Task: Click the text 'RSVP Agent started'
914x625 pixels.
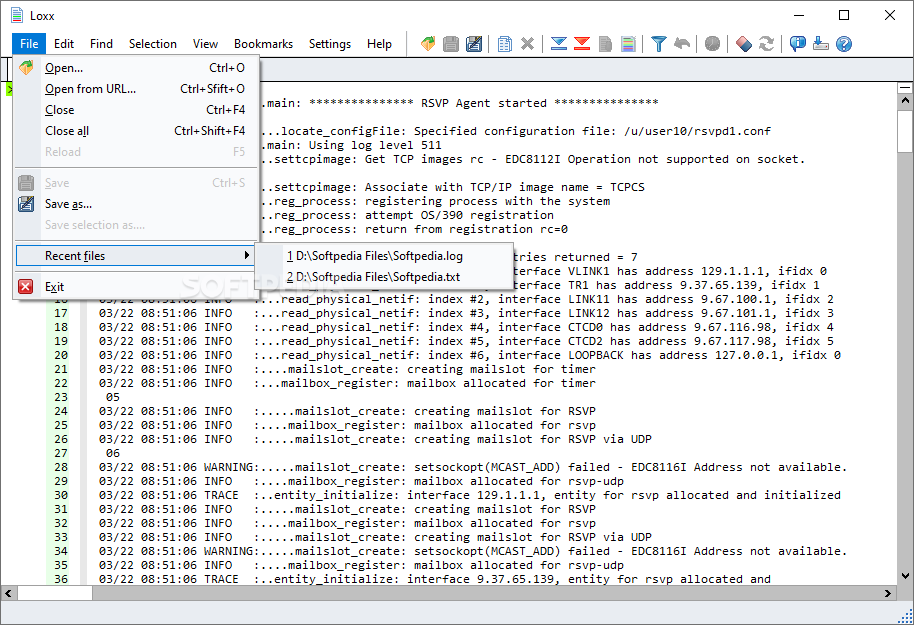Action: (484, 103)
